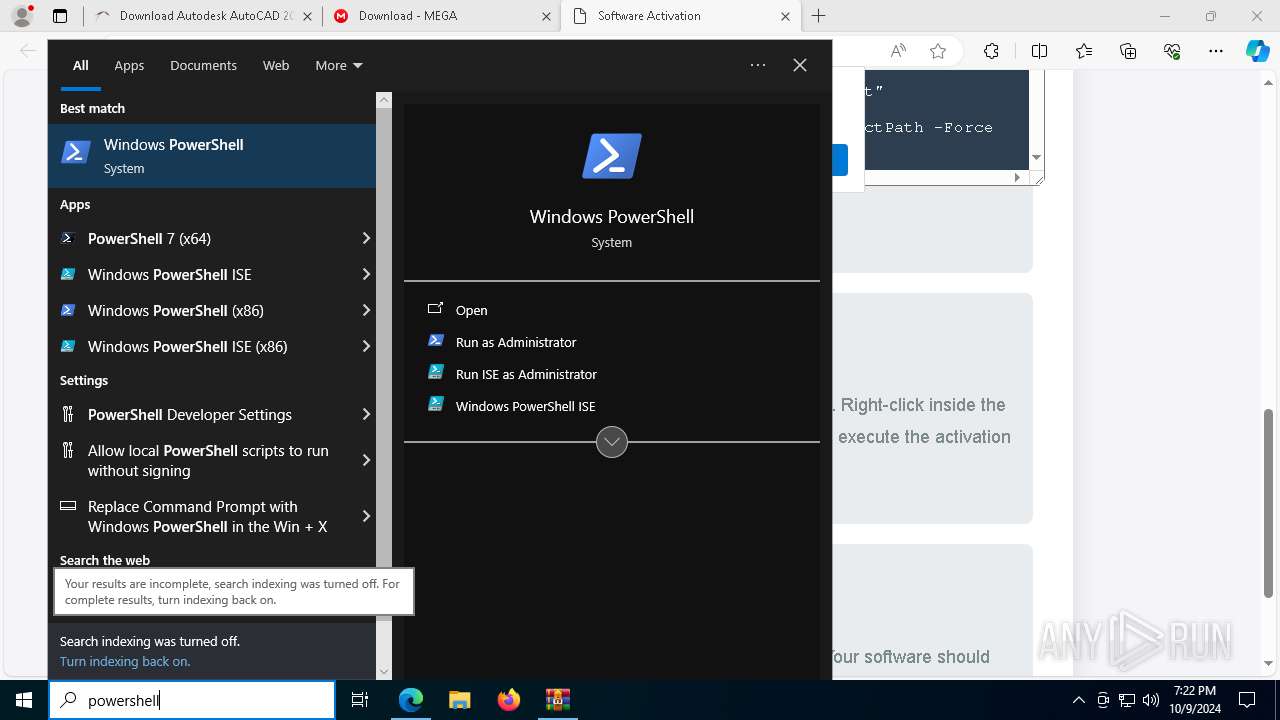
Task: Open Copilot sidebar icon
Action: point(1257,51)
